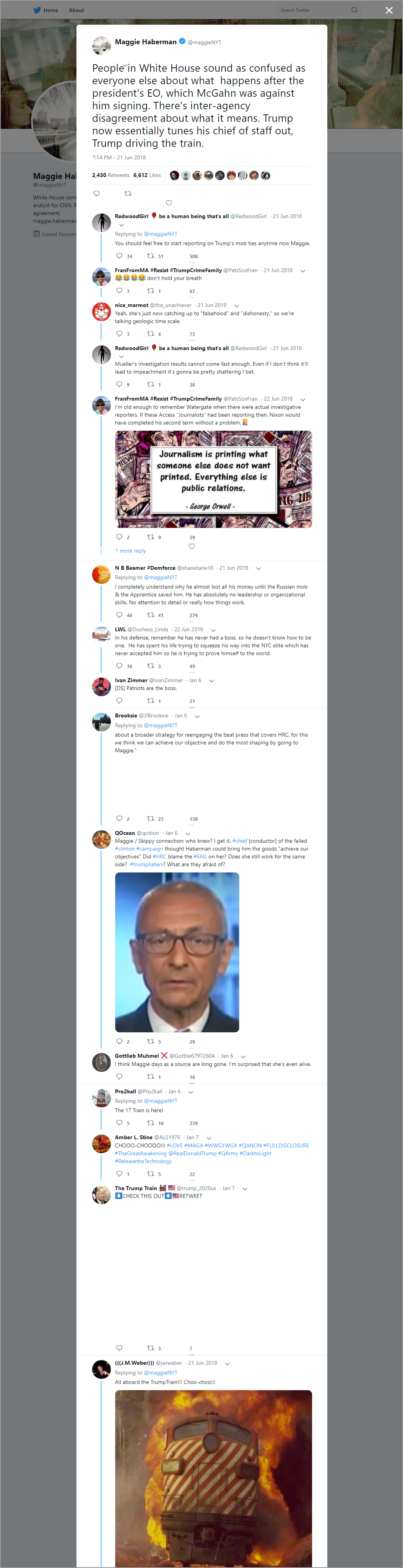The image size is (403, 1568).
Task: Open dropdown chevron on LWL's tweet
Action: pyautogui.click(x=213, y=630)
